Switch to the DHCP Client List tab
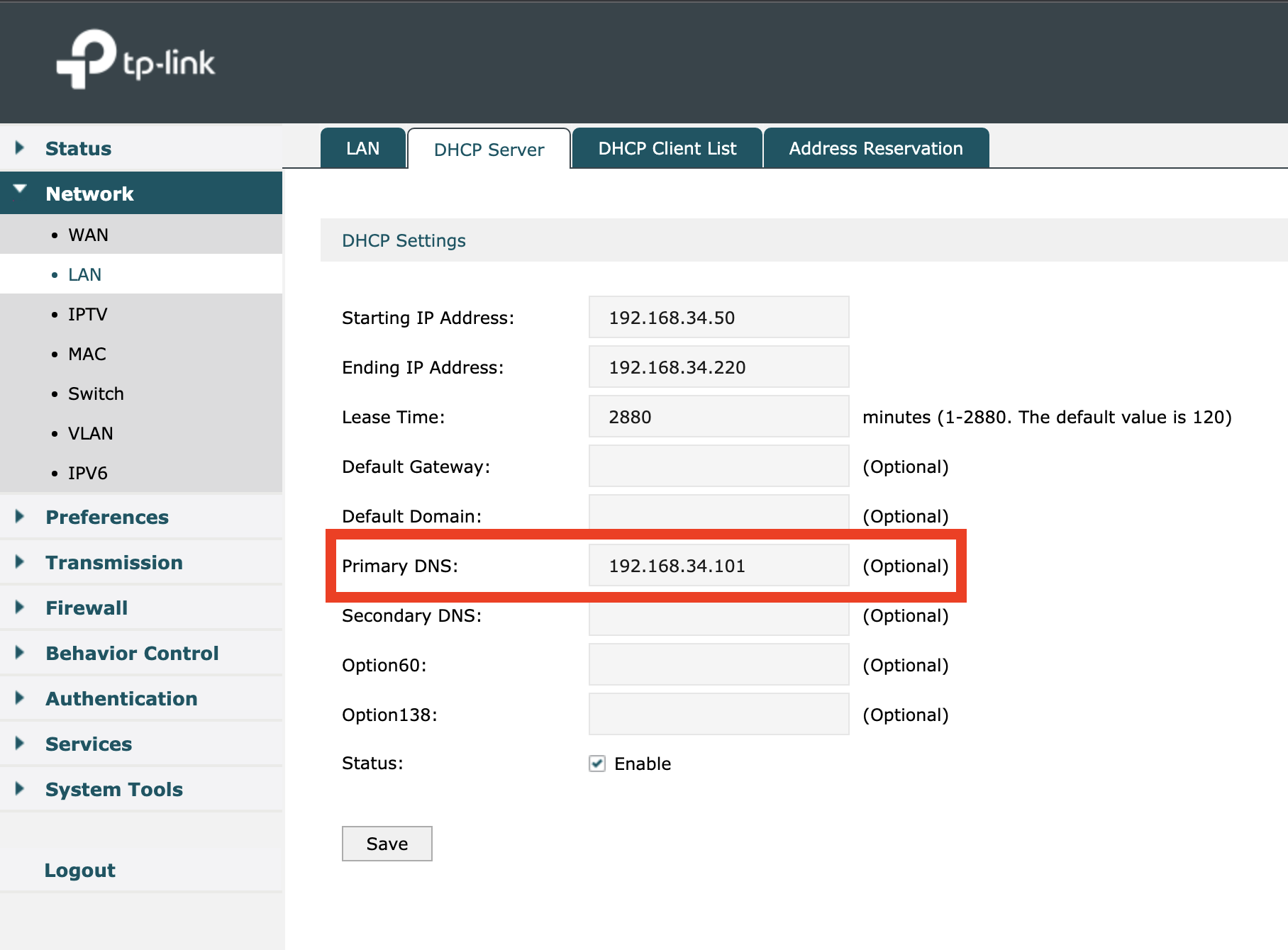The height and width of the screenshot is (950, 1288). click(667, 148)
